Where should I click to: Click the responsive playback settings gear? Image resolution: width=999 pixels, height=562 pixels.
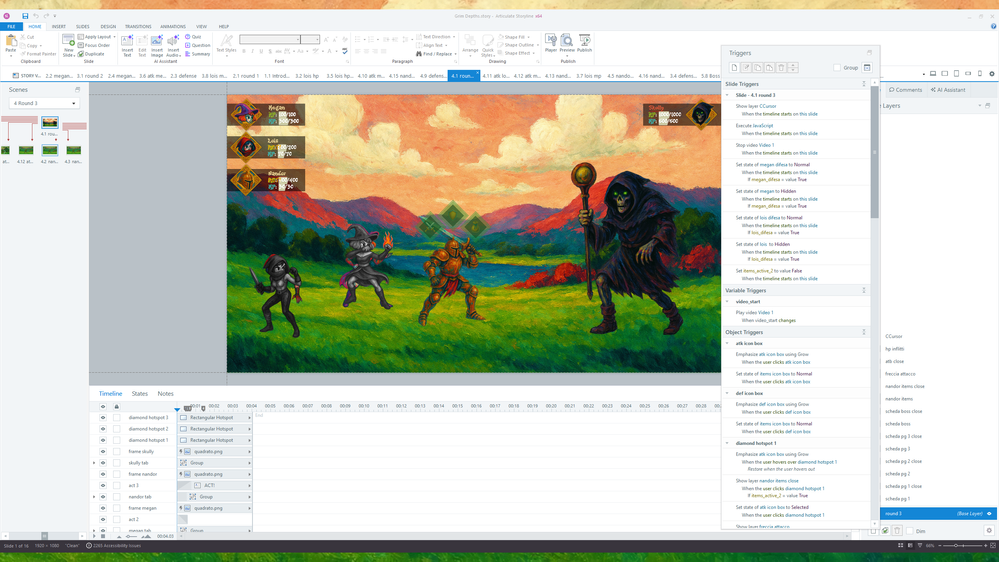tap(992, 74)
